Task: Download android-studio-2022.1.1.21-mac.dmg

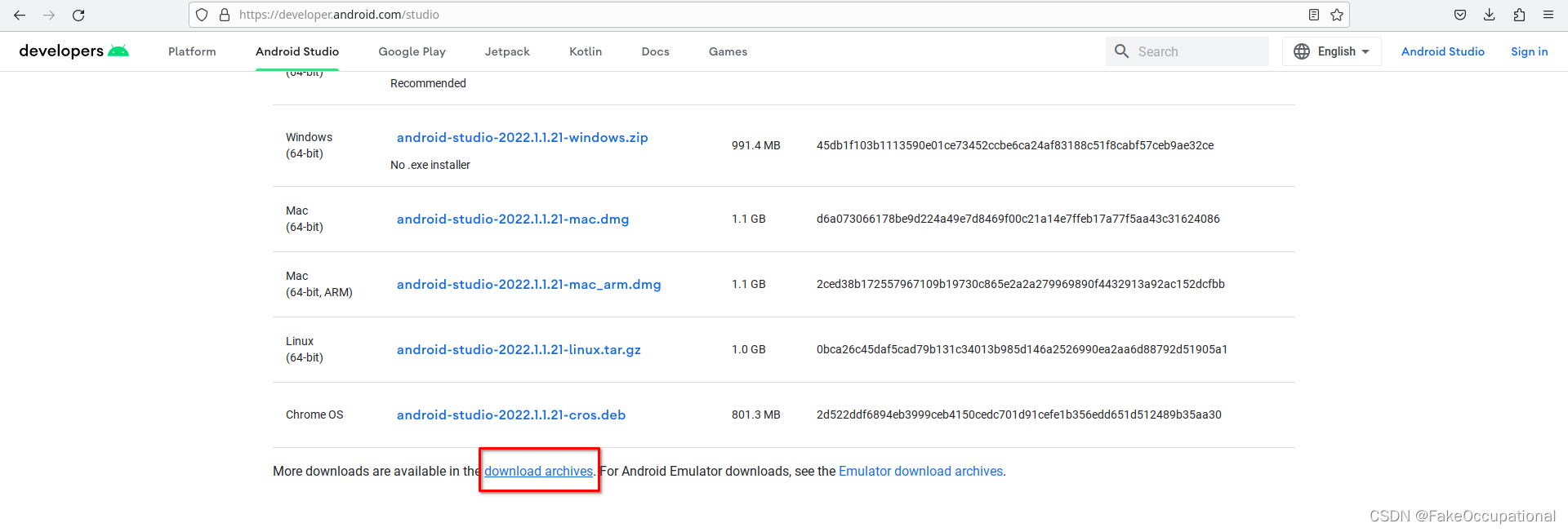Action: [513, 219]
